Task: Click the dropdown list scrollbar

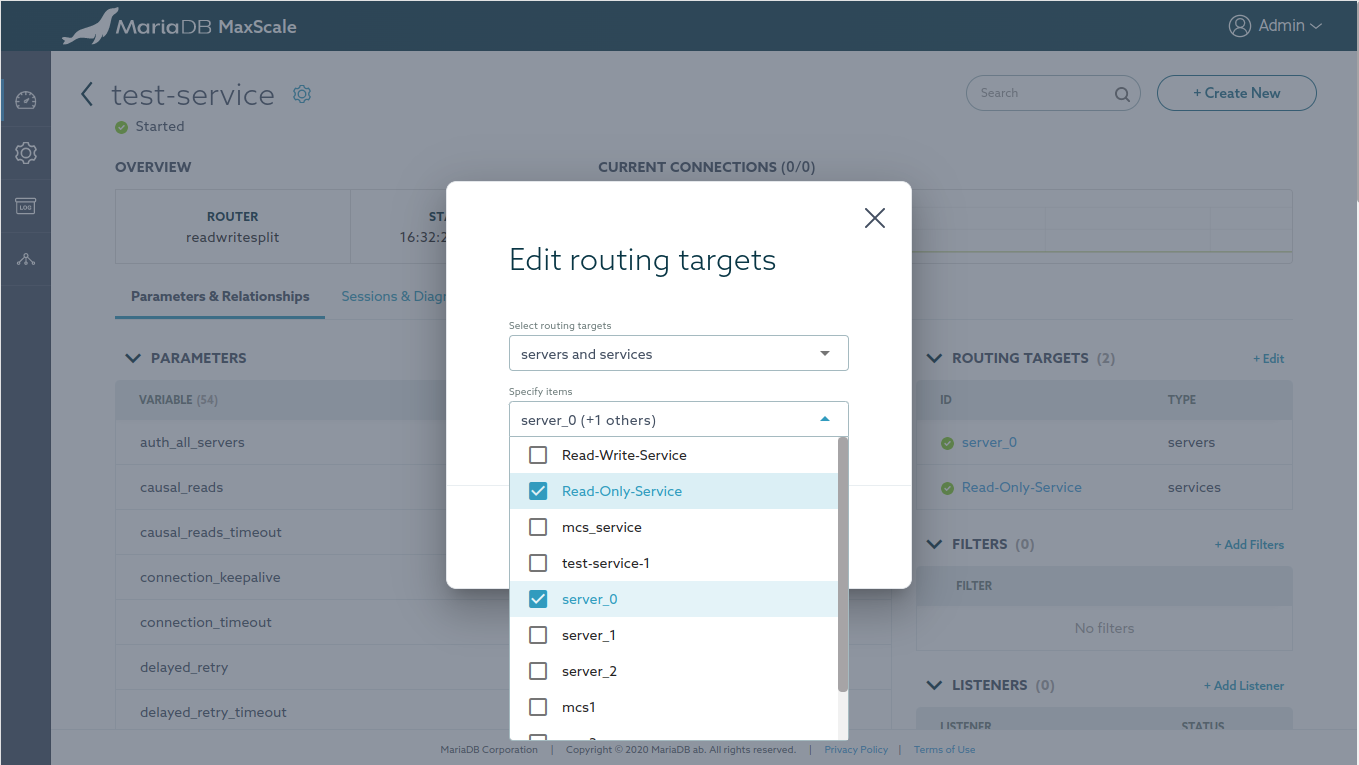Action: (x=843, y=564)
